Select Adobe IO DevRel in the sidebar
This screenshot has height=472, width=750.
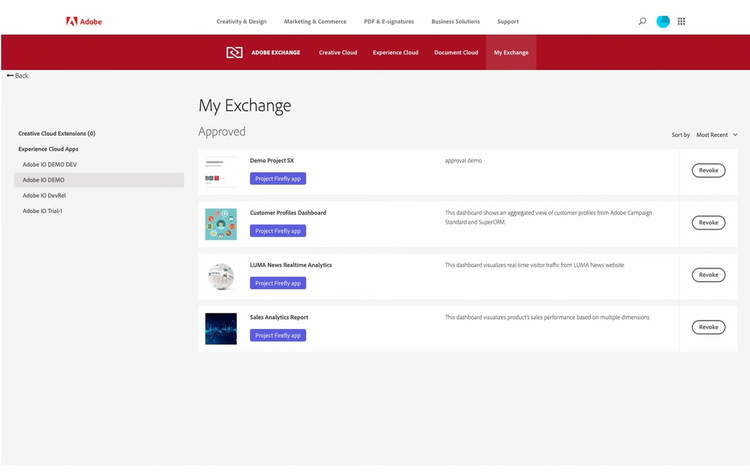[44, 196]
